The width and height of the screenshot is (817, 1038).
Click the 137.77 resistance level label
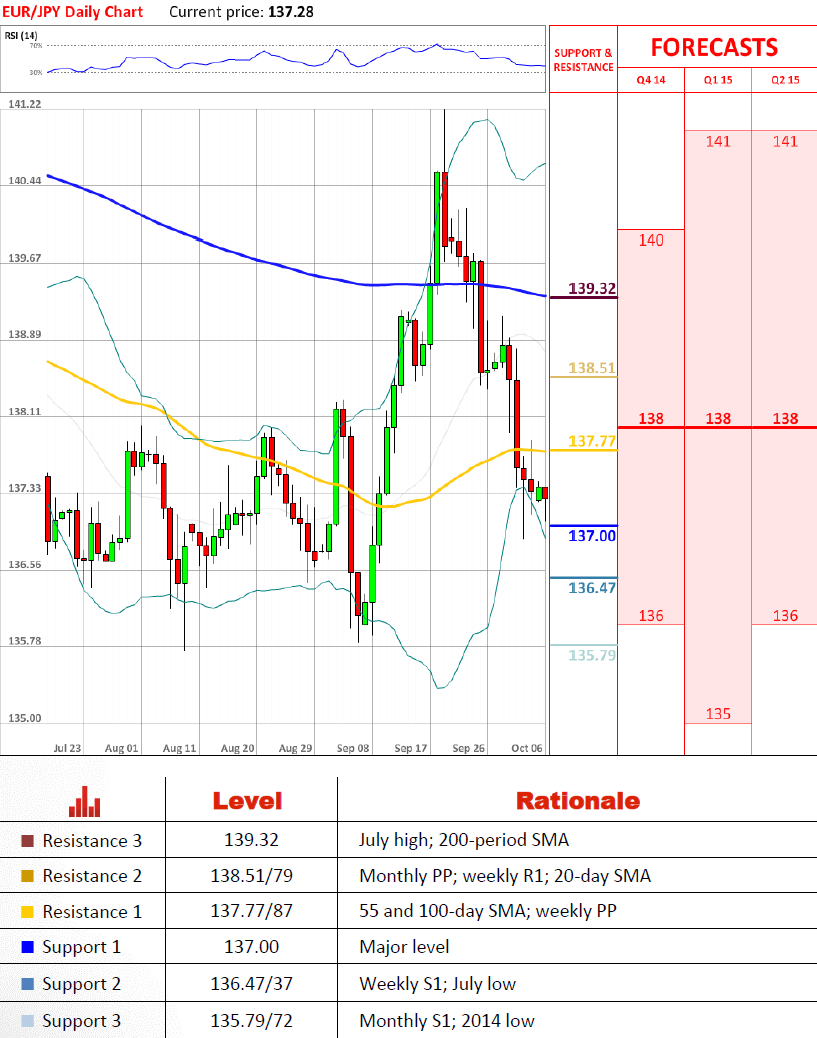click(x=592, y=441)
